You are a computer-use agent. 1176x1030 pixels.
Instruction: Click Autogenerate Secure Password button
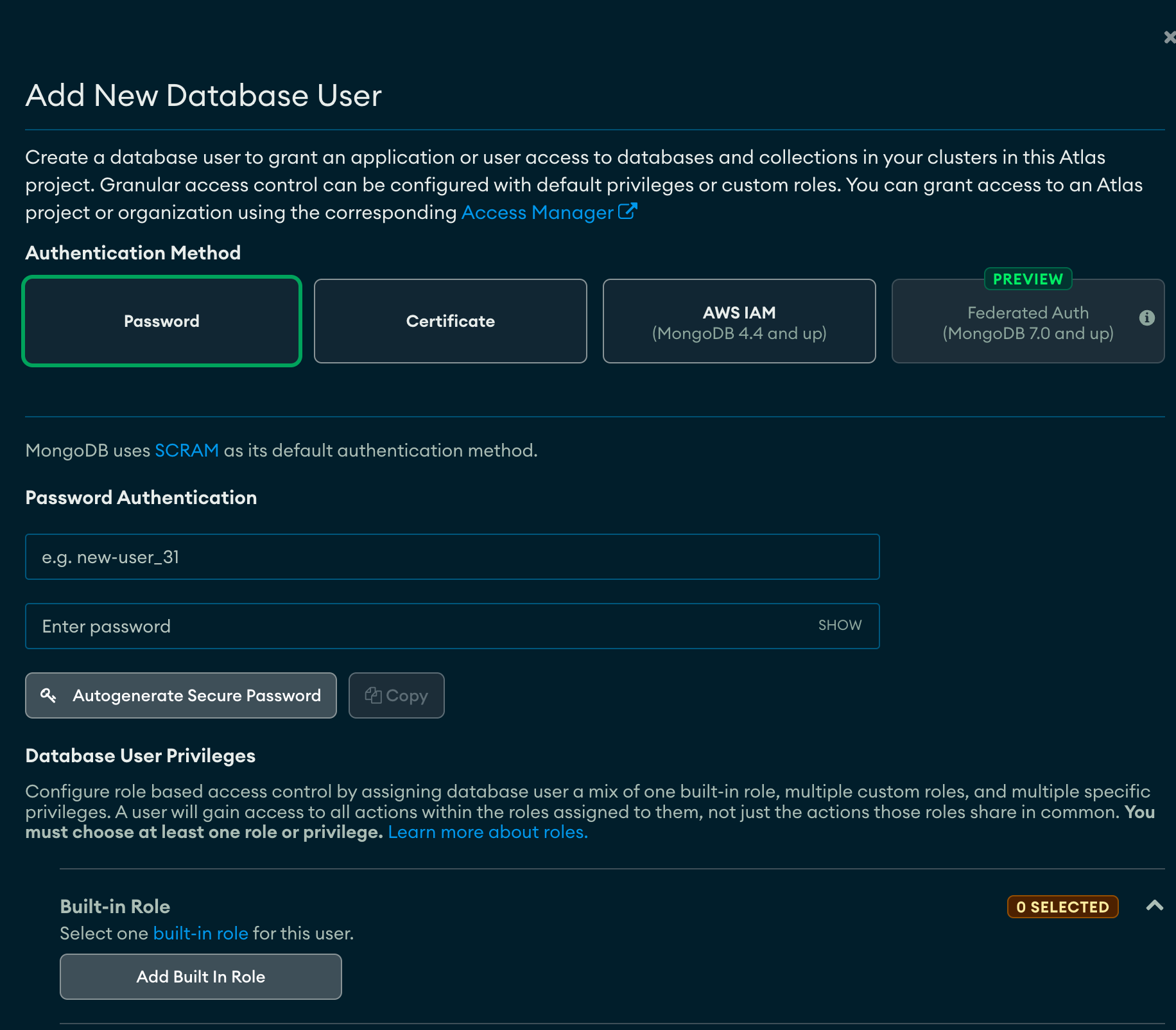click(x=181, y=695)
